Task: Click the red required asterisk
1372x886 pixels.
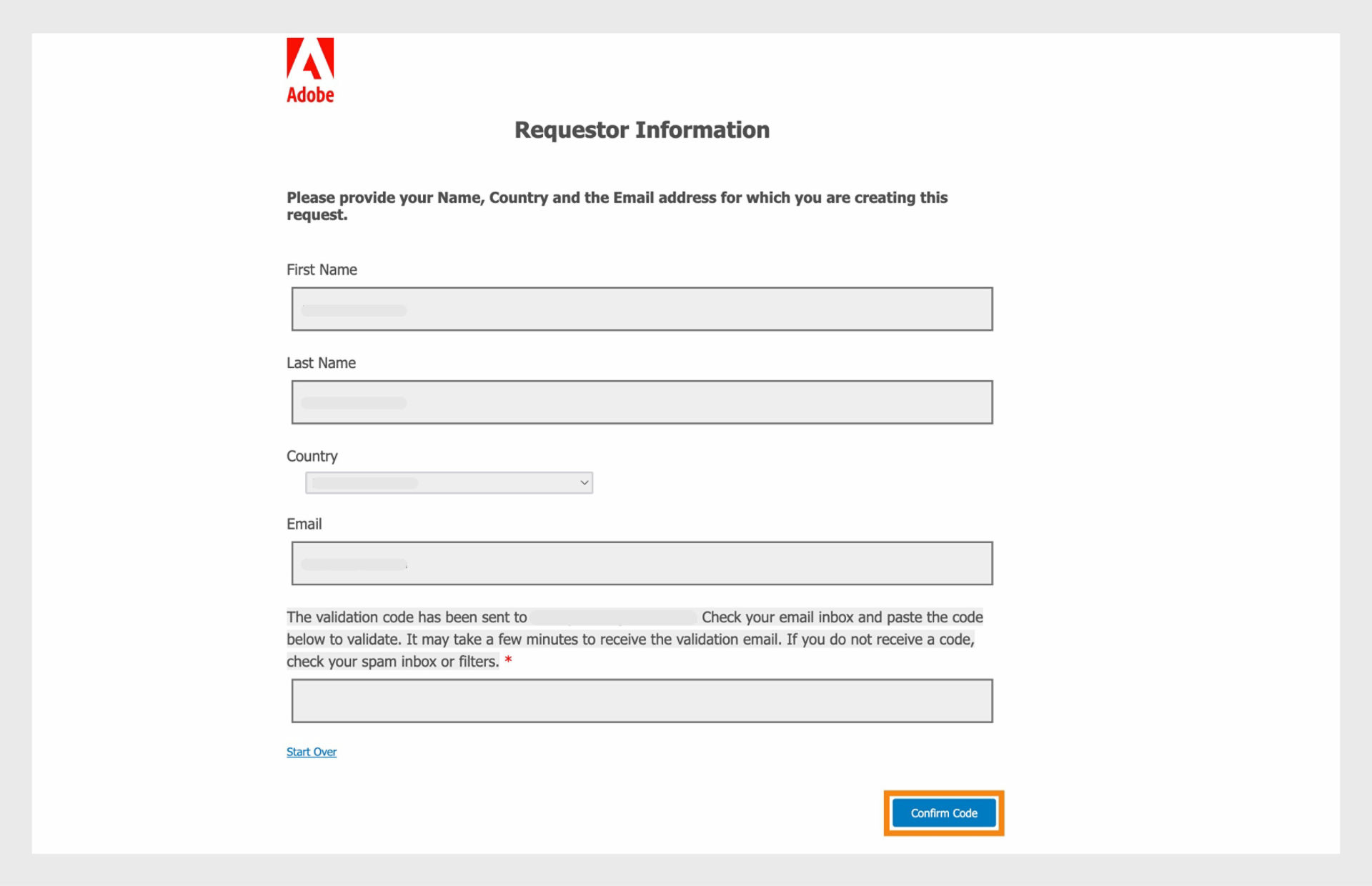Action: (508, 661)
